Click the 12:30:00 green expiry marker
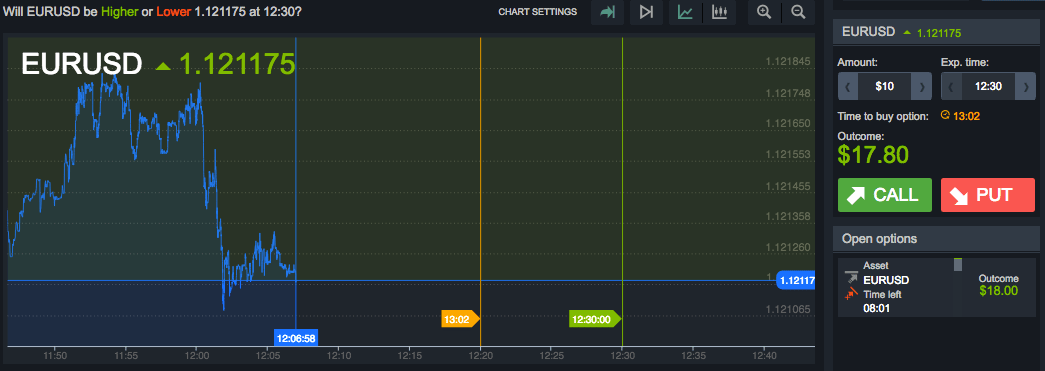Screen dimensions: 1045x371 pyautogui.click(x=595, y=319)
